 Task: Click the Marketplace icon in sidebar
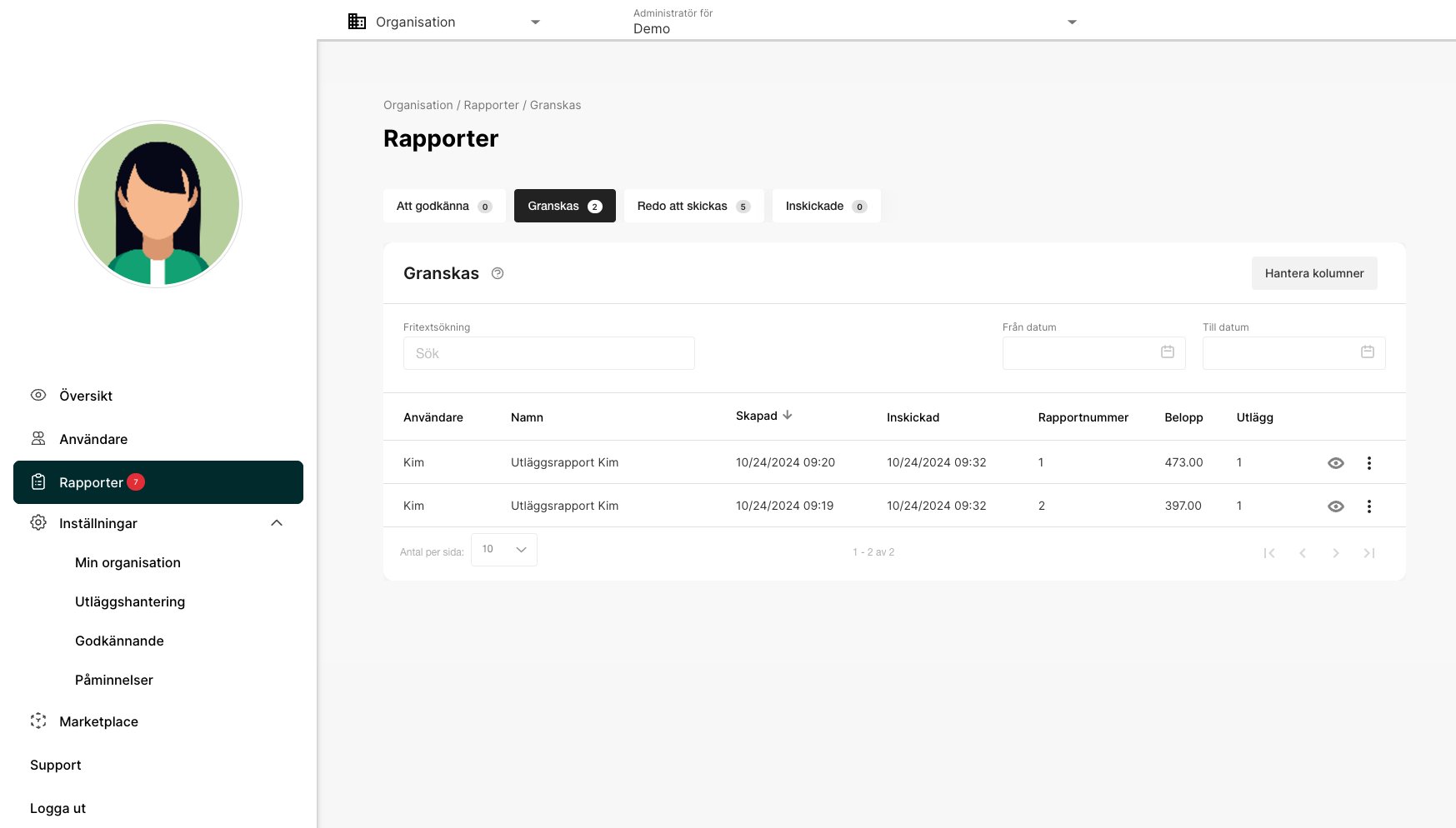(x=38, y=721)
